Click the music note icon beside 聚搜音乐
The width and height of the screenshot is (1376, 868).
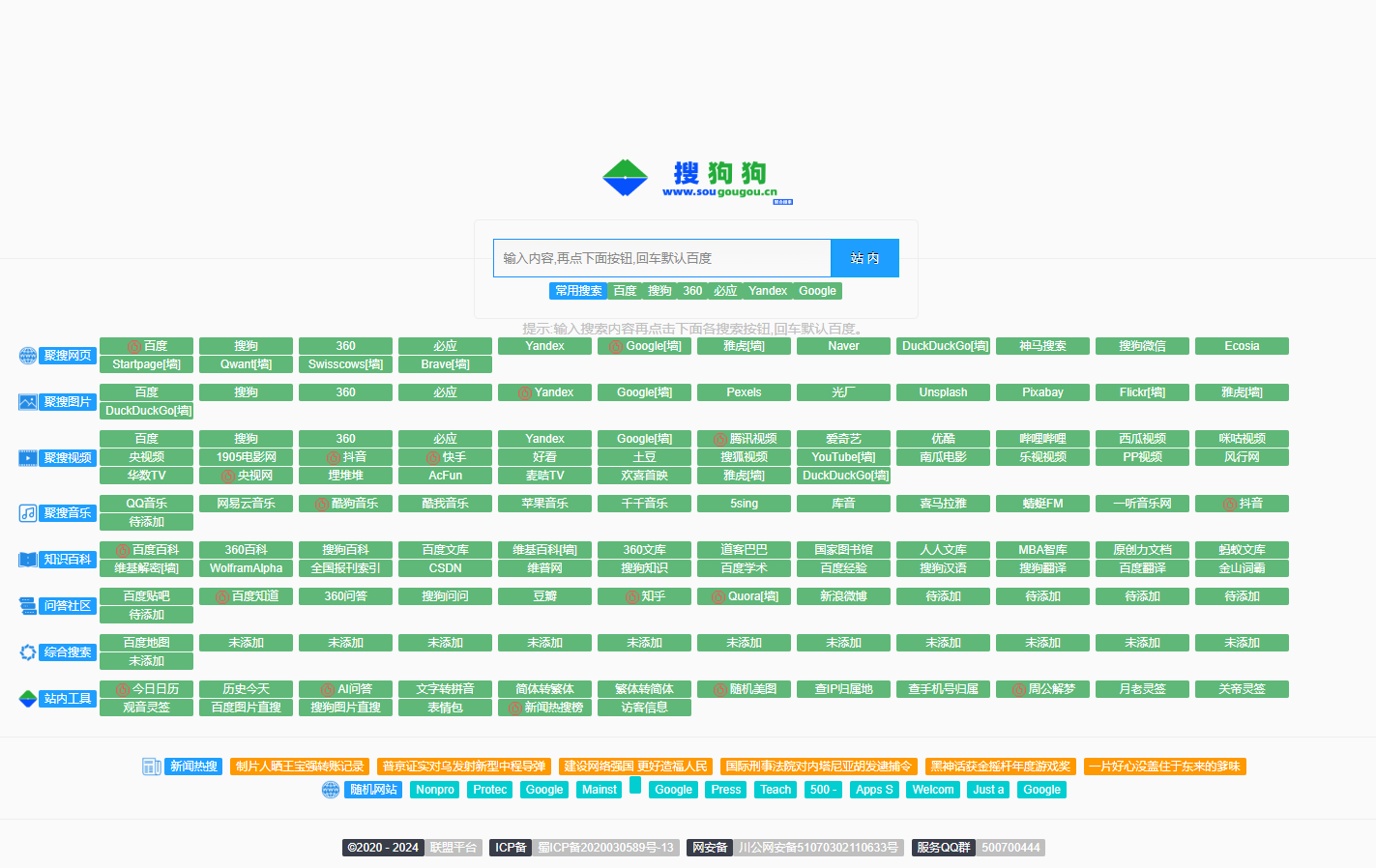(x=28, y=513)
